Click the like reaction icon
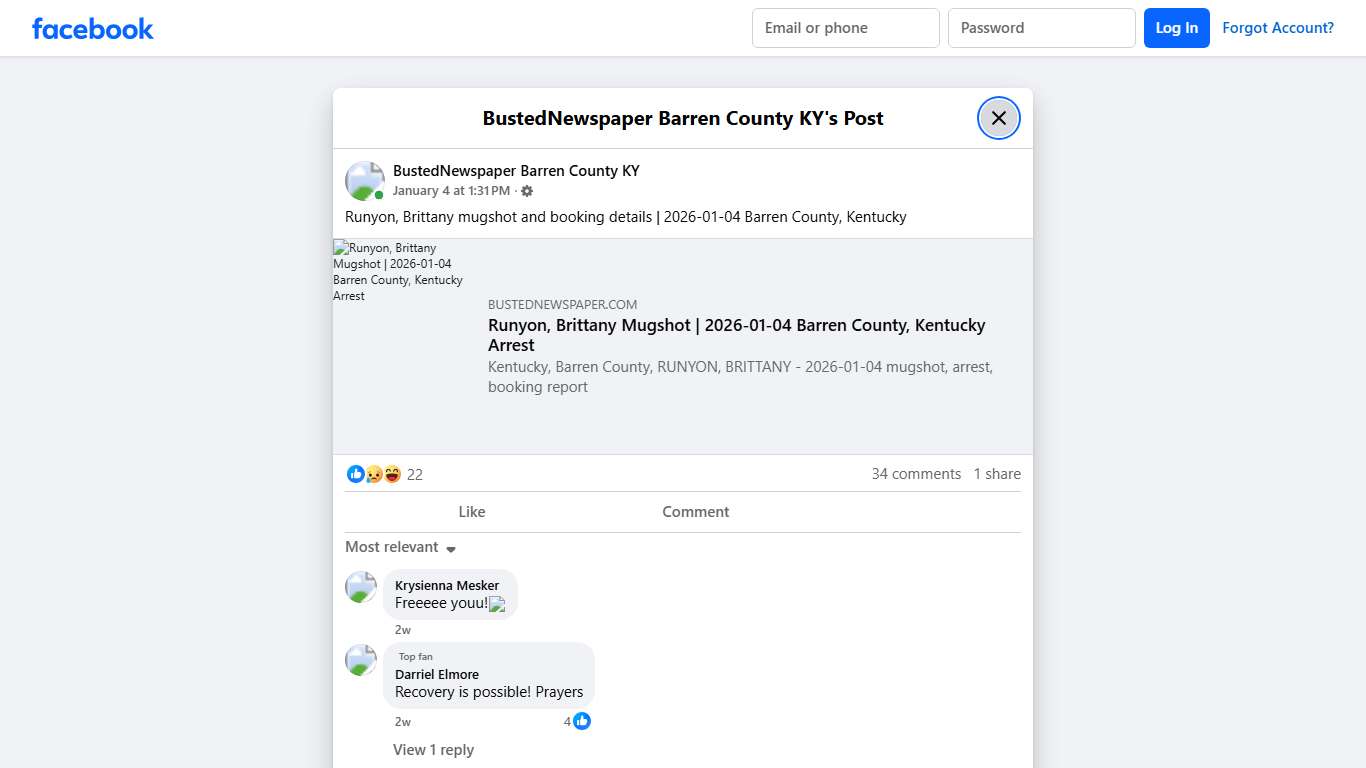1366x768 pixels. (x=355, y=474)
